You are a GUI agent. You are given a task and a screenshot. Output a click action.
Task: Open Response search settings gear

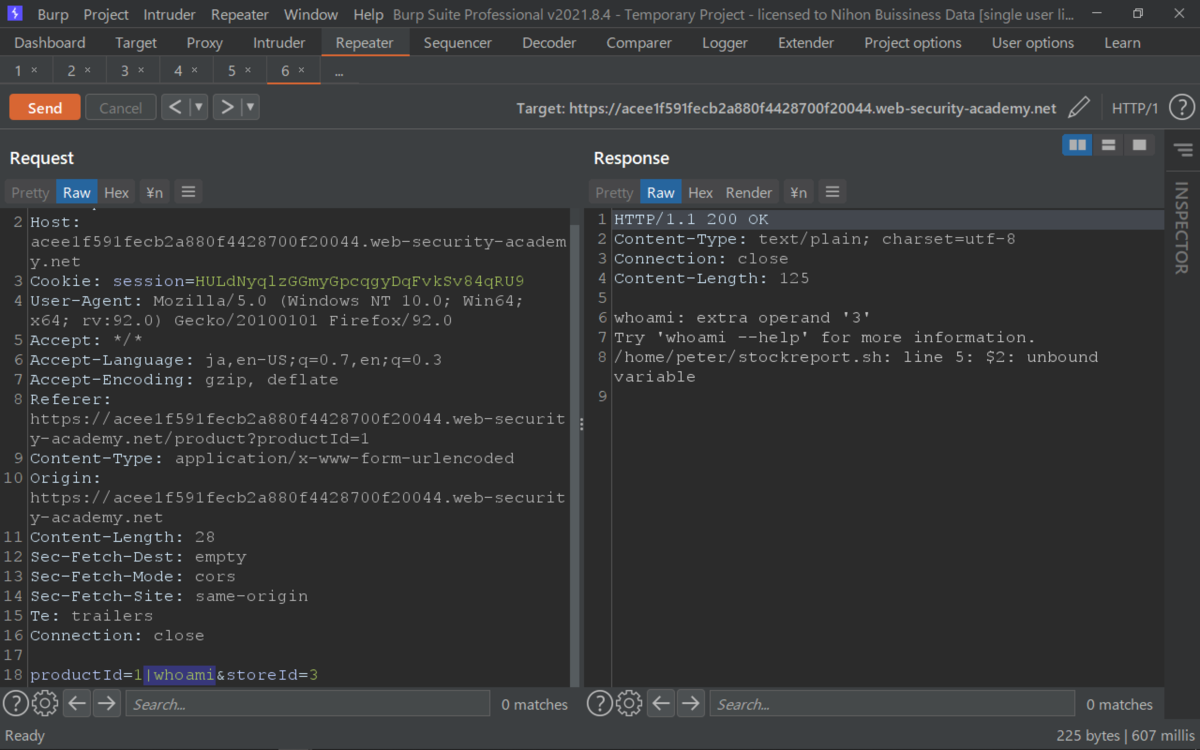point(629,703)
